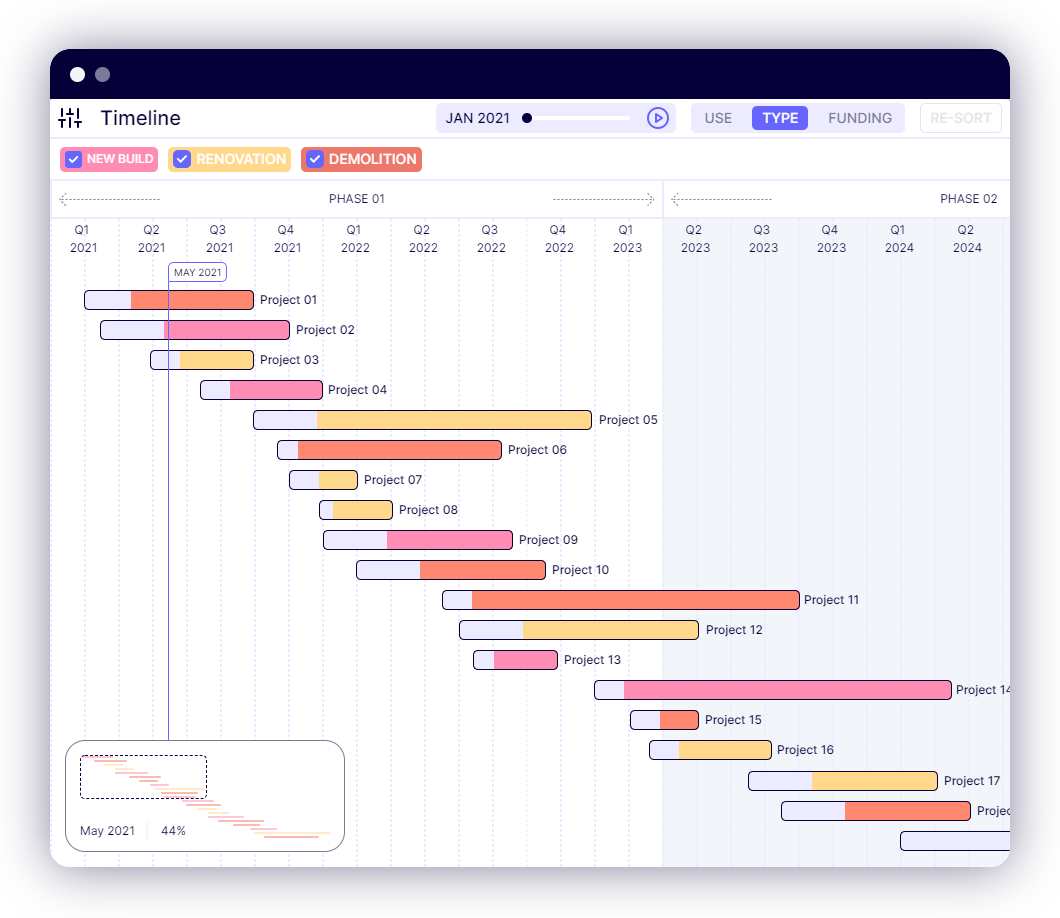1060x918 pixels.
Task: Select the TYPE tab
Action: [780, 118]
